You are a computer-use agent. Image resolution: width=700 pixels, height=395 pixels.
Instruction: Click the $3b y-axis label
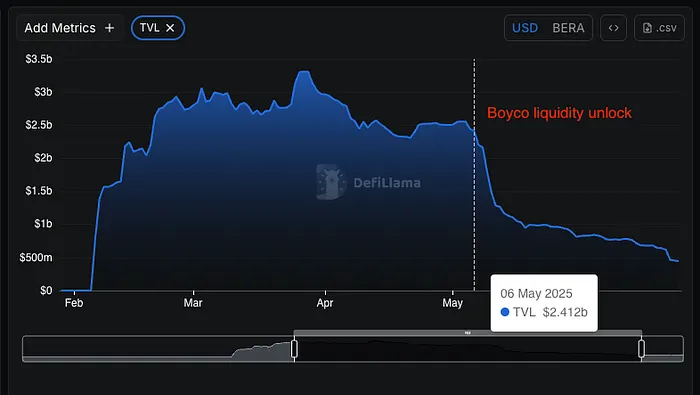coord(43,92)
